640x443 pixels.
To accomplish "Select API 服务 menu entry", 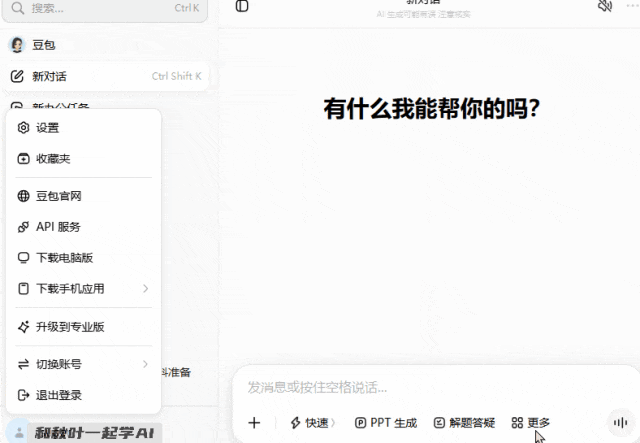I will [83, 227].
